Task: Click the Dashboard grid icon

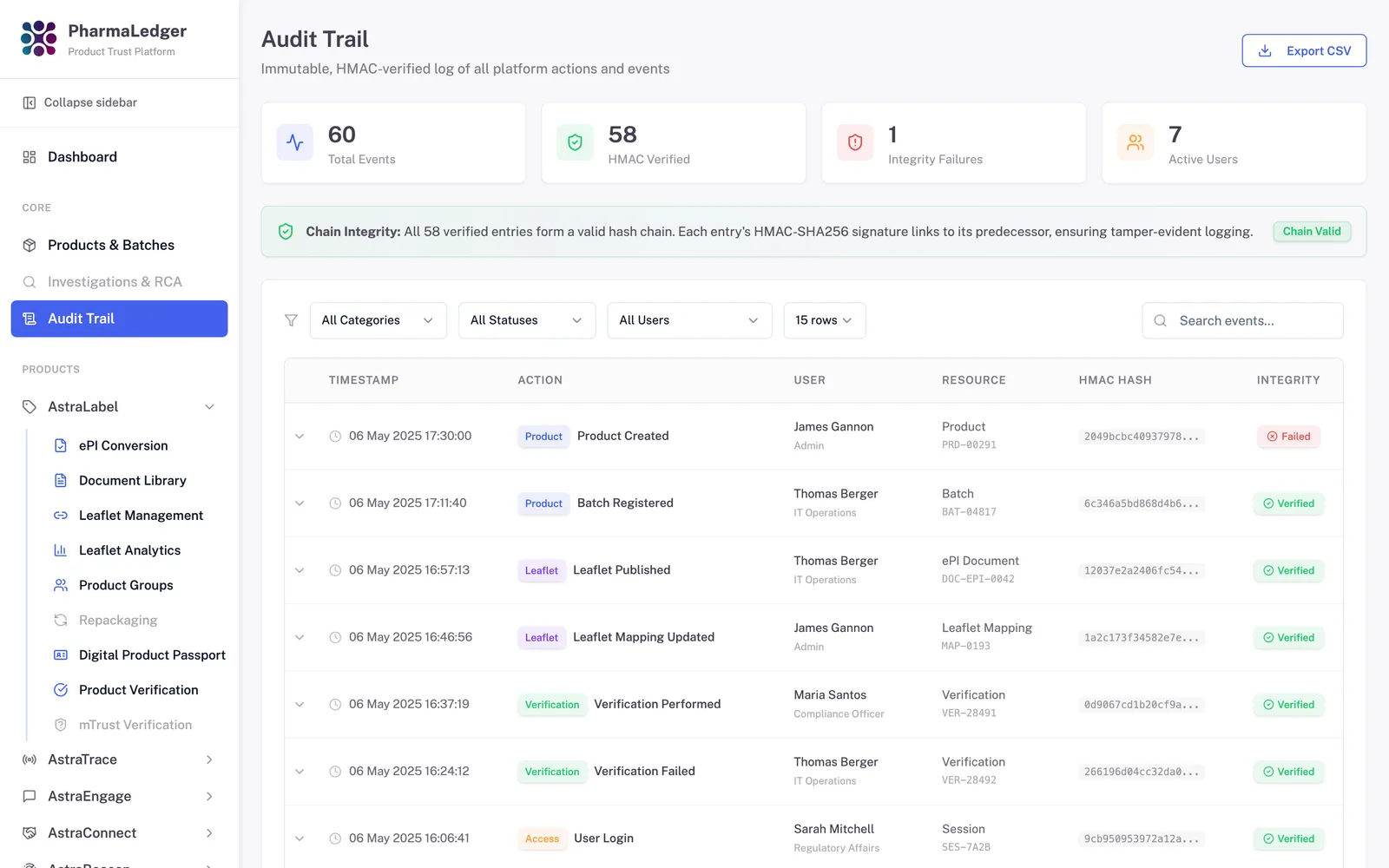Action: [30, 157]
